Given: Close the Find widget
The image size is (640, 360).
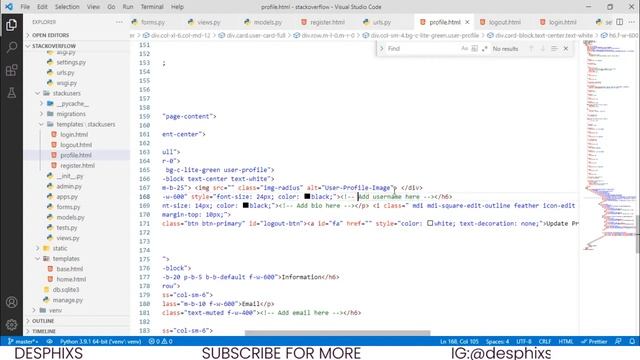Looking at the screenshot, I should [x=566, y=49].
